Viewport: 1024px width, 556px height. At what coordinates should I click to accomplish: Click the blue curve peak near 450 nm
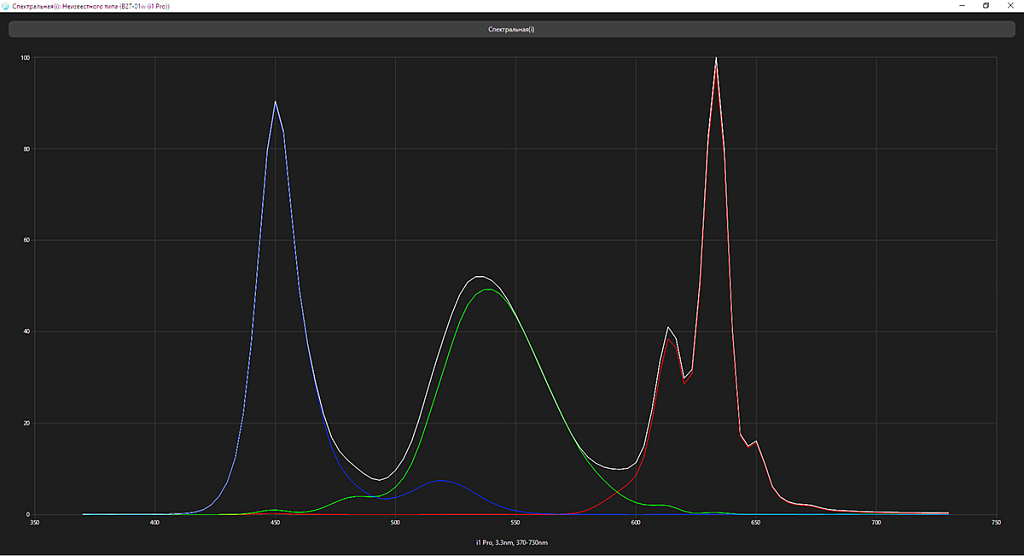(275, 102)
